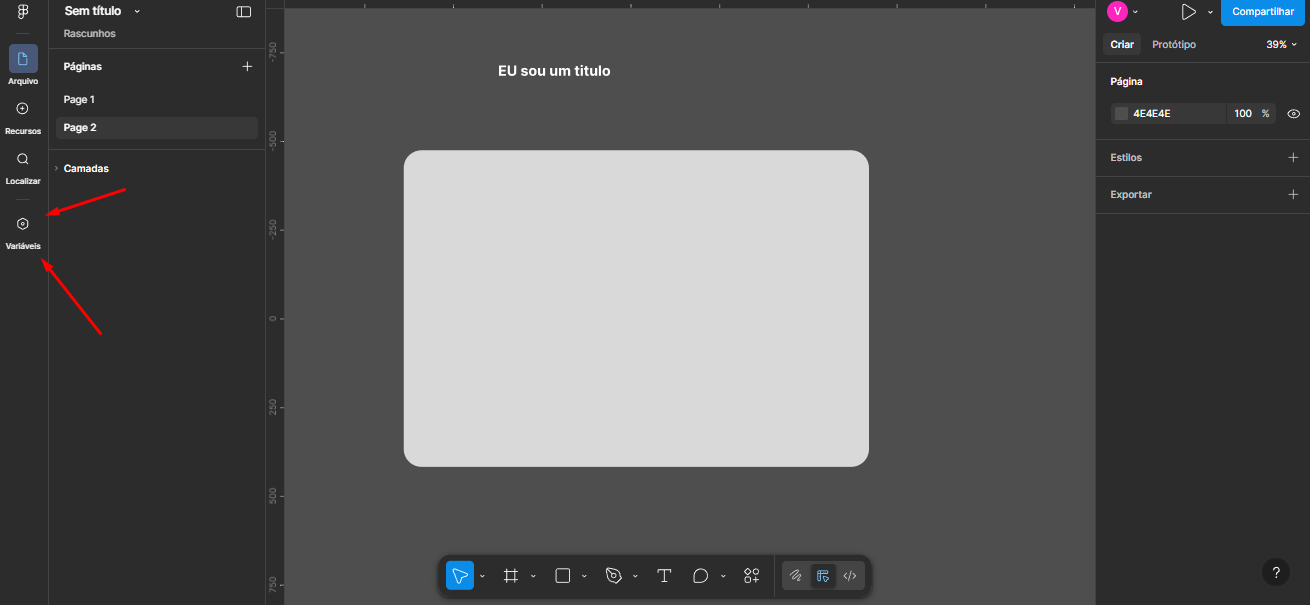Image resolution: width=1310 pixels, height=605 pixels.
Task: Click the Páginas section header
Action: (83, 67)
